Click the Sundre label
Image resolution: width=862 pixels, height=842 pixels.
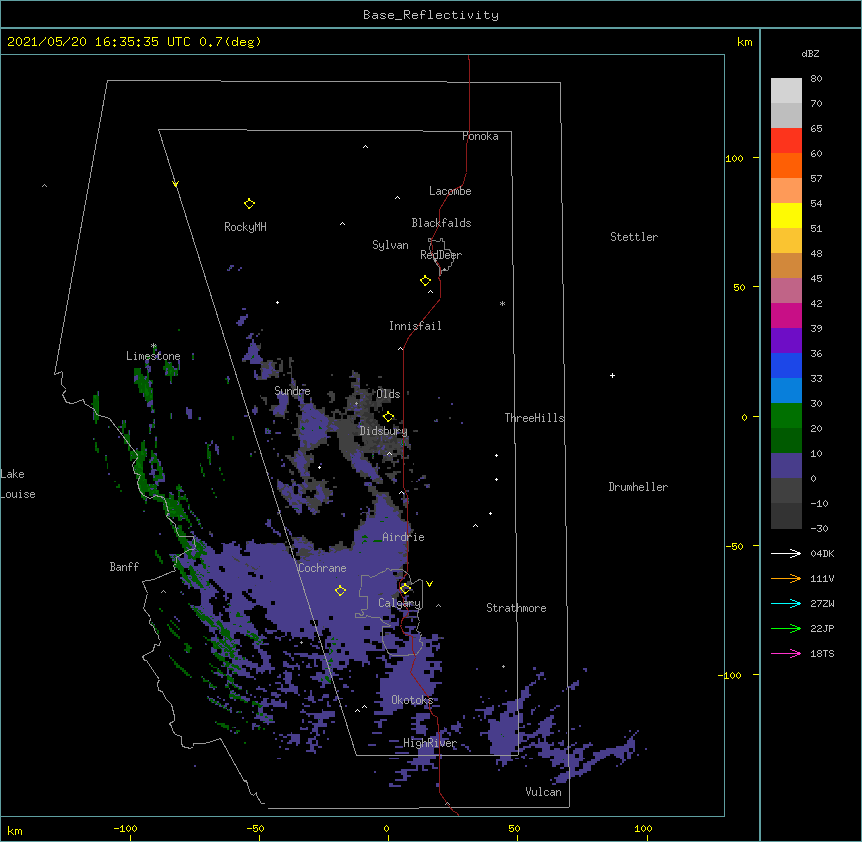pyautogui.click(x=292, y=391)
